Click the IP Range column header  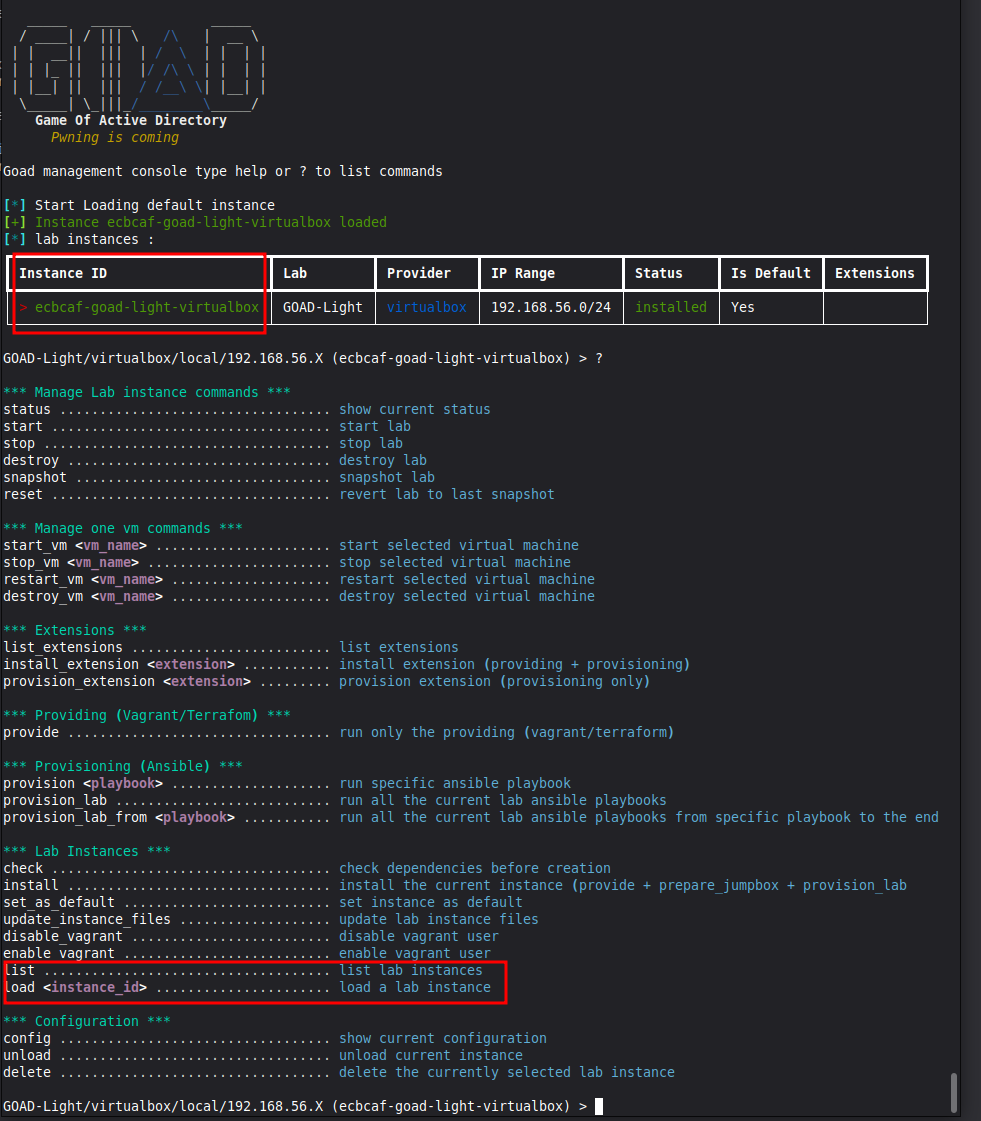click(x=523, y=273)
